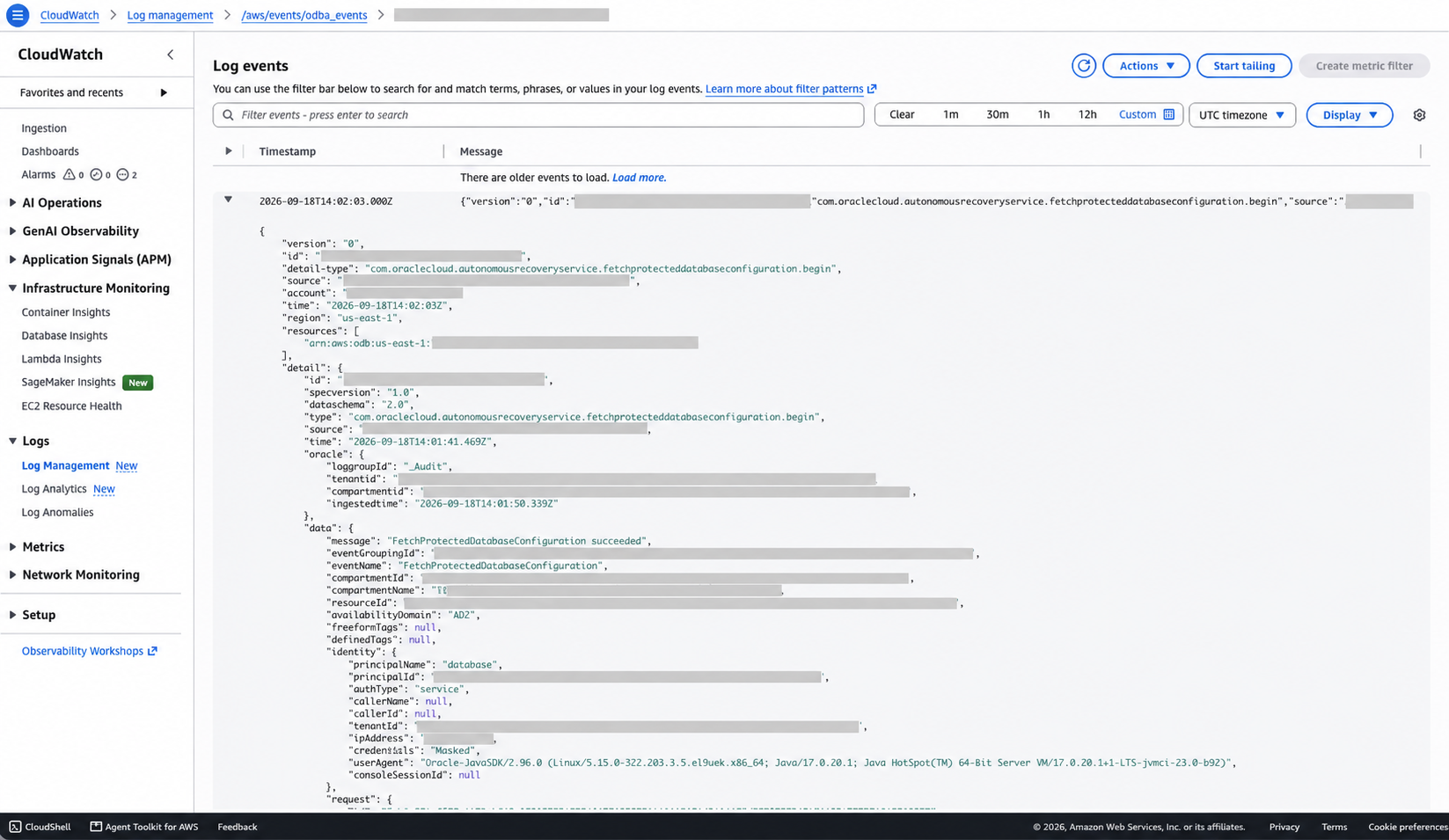
Task: Expand all rows via header arrow
Action: [228, 151]
